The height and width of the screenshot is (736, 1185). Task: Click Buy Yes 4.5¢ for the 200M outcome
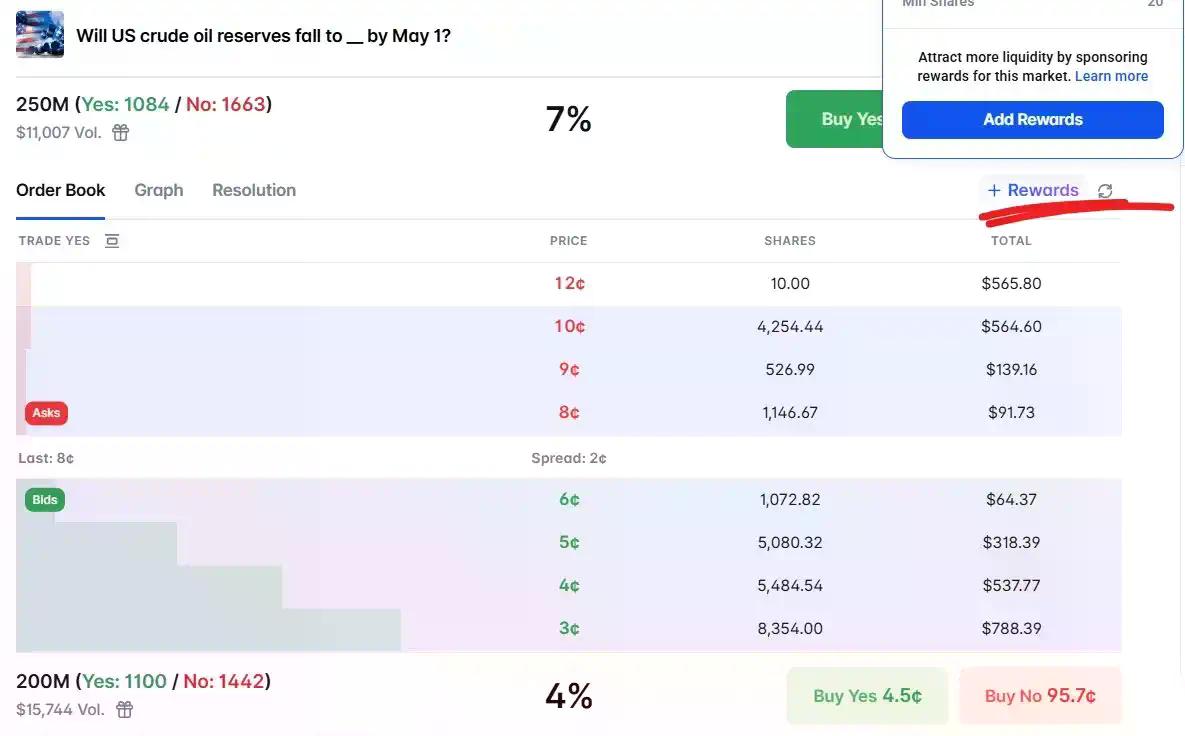point(867,695)
